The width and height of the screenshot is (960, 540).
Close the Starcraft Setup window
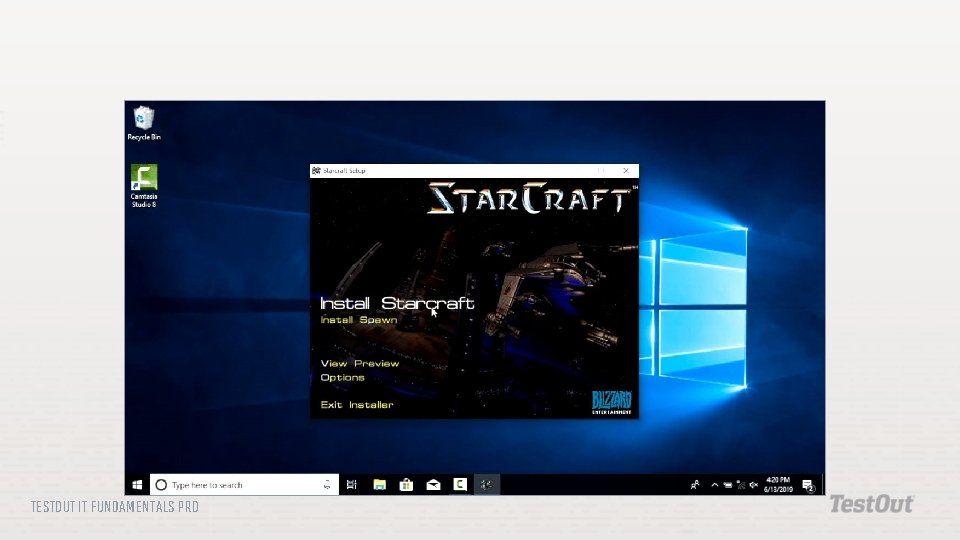626,171
